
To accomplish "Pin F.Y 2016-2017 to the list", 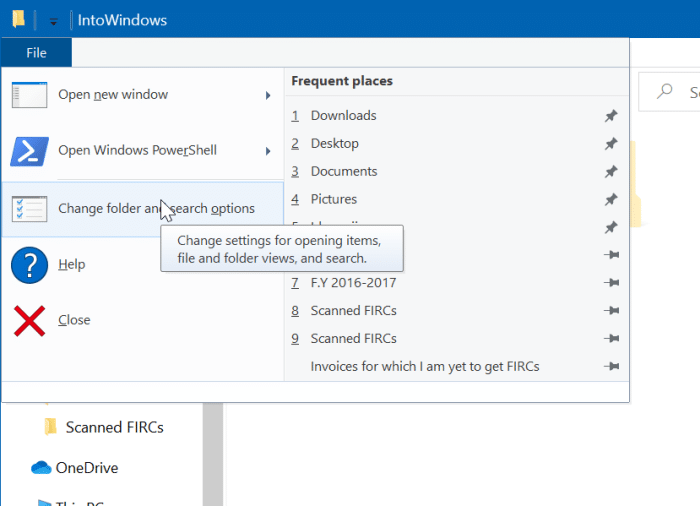I will coord(612,283).
